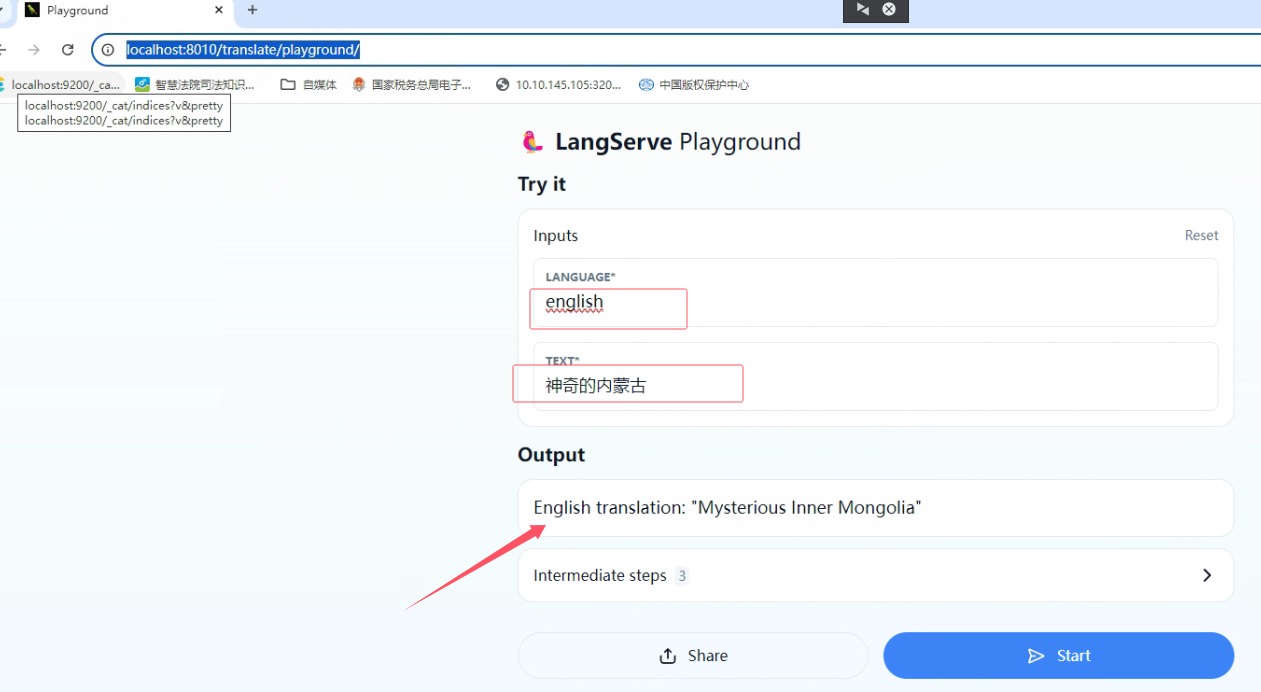
Task: Click the arrow icon on the floating black bar
Action: coord(862,10)
